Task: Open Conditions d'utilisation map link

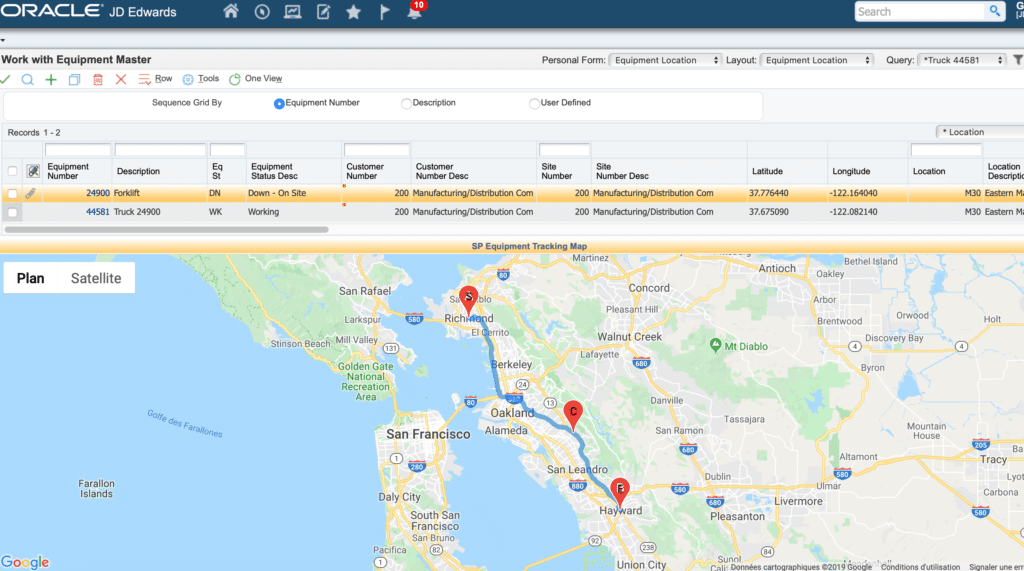Action: [920, 567]
